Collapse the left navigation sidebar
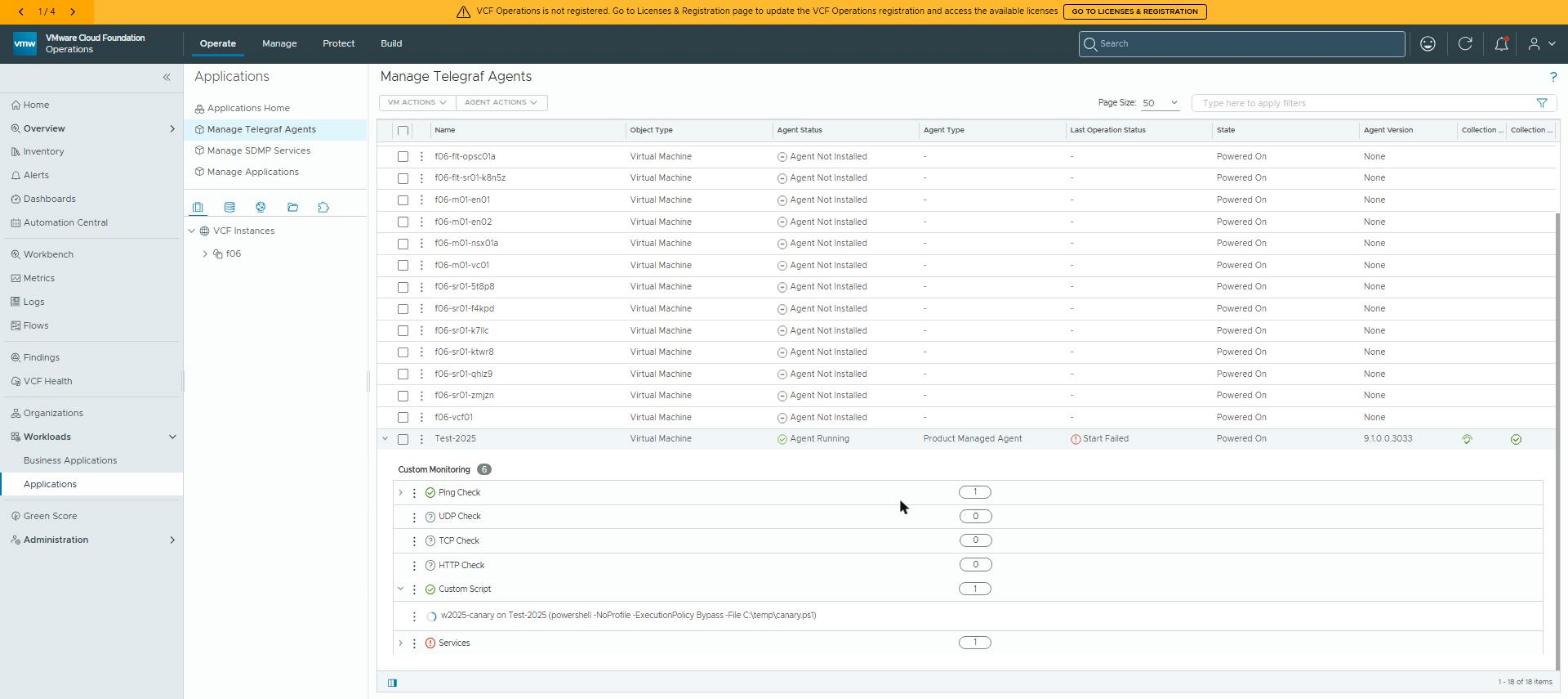The width and height of the screenshot is (1568, 699). [x=167, y=77]
